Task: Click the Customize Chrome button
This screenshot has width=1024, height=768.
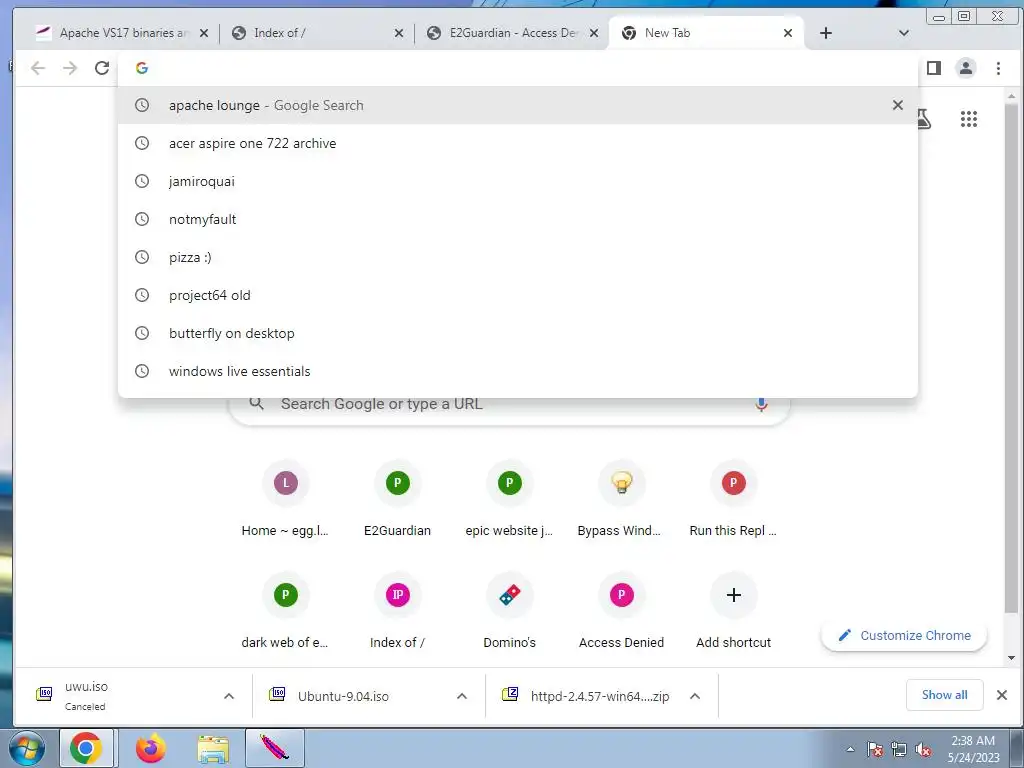Action: coord(904,635)
